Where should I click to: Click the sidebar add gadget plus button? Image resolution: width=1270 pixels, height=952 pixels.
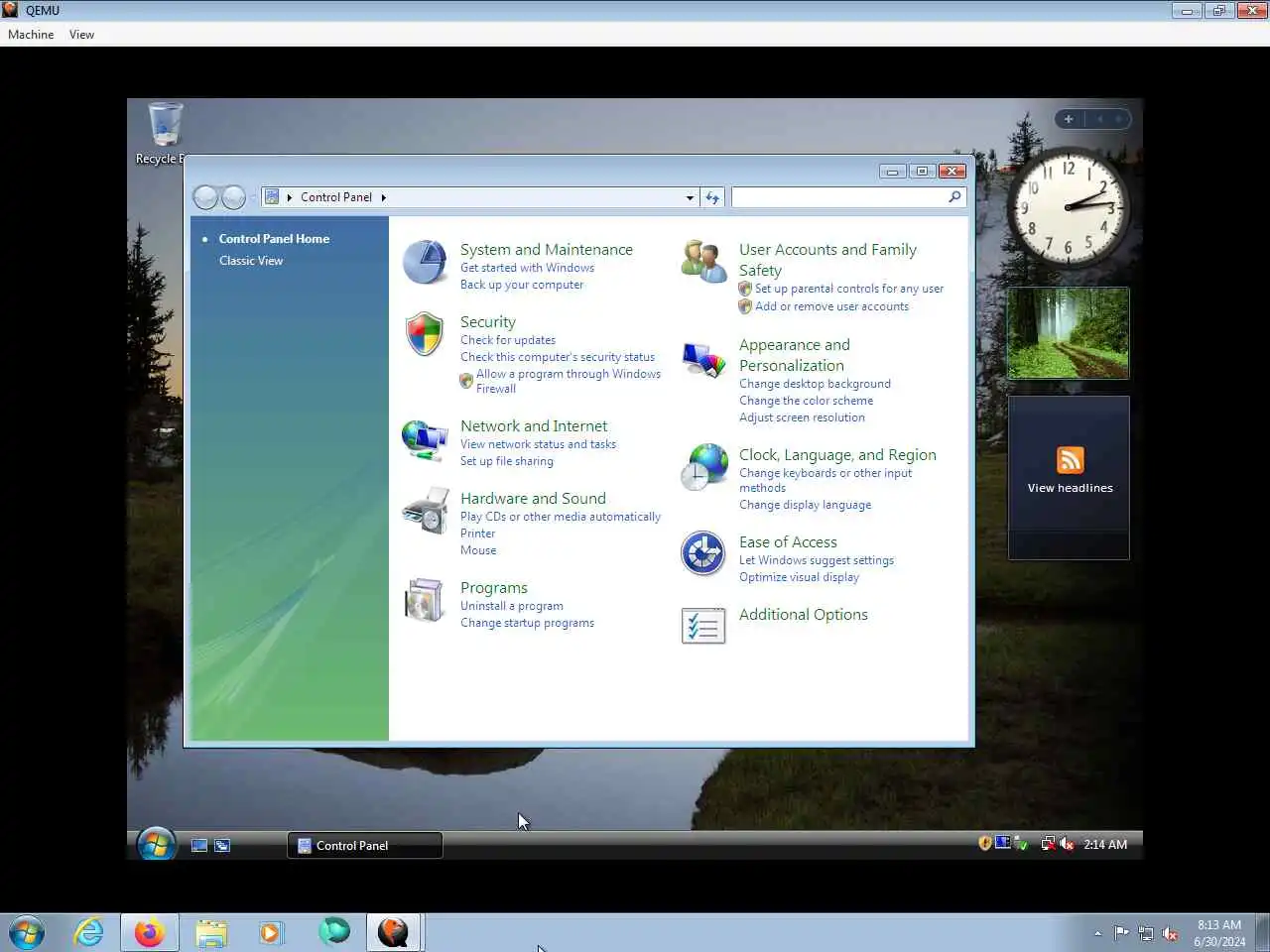pyautogui.click(x=1069, y=119)
